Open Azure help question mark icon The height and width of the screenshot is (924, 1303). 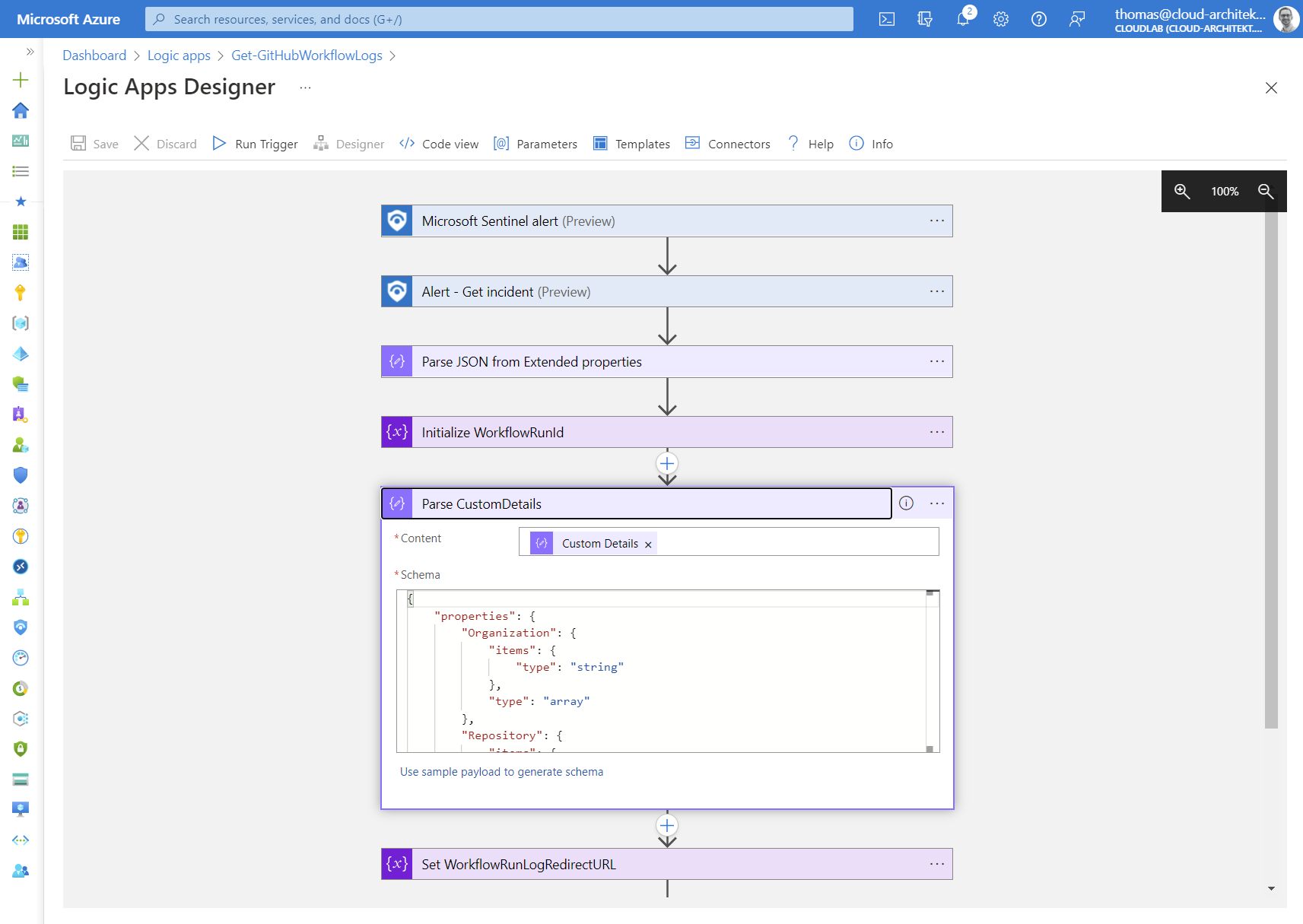click(1039, 19)
